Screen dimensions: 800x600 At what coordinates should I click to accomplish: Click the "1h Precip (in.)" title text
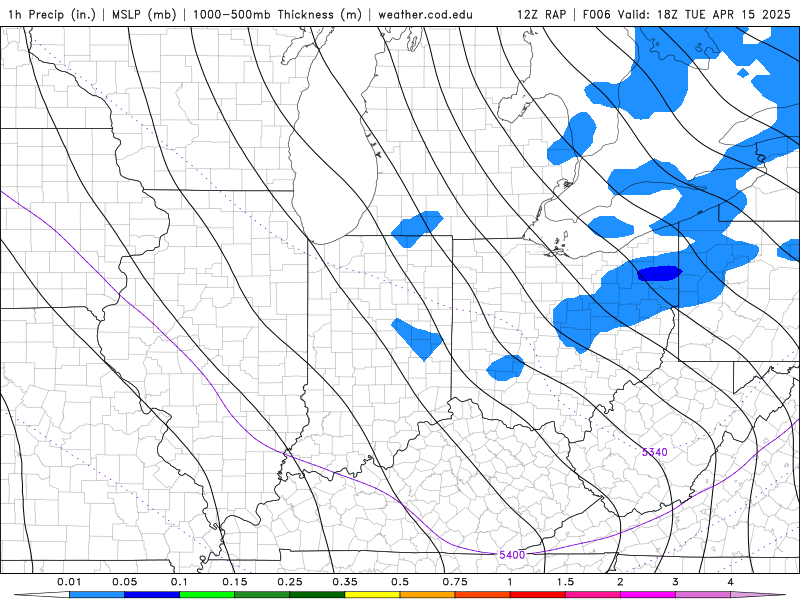point(52,14)
